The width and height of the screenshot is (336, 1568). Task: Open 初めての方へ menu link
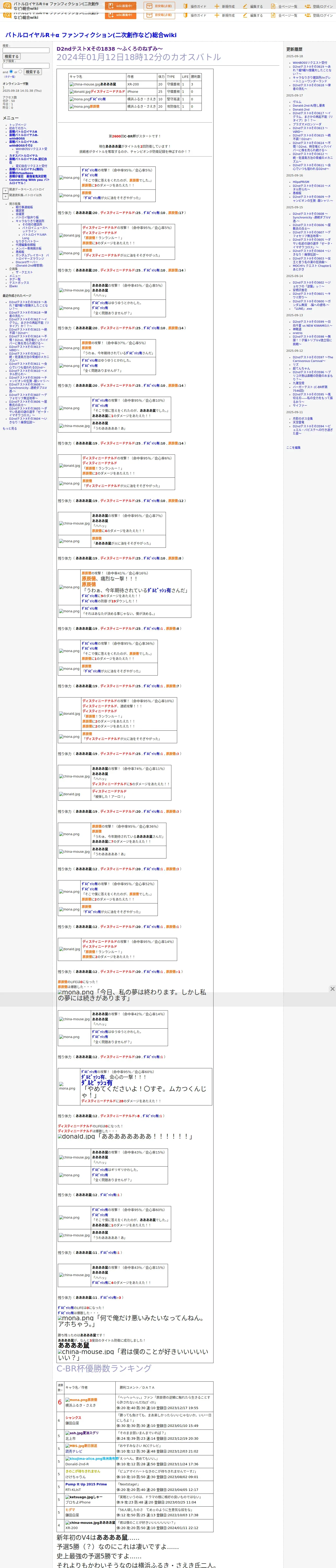tap(18, 128)
